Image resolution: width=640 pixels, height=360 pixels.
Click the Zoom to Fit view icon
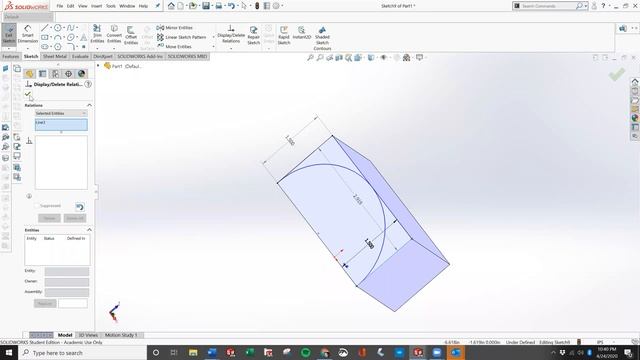(x=311, y=58)
